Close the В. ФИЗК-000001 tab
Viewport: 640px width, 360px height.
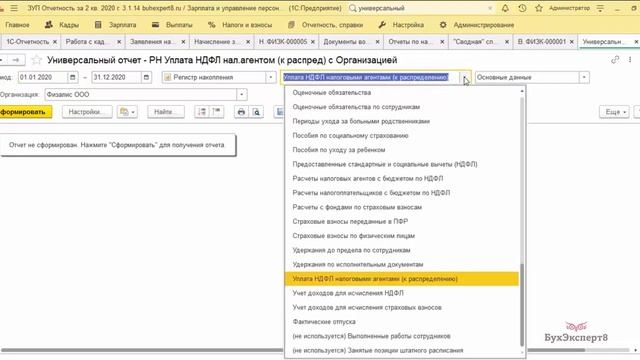click(x=571, y=42)
